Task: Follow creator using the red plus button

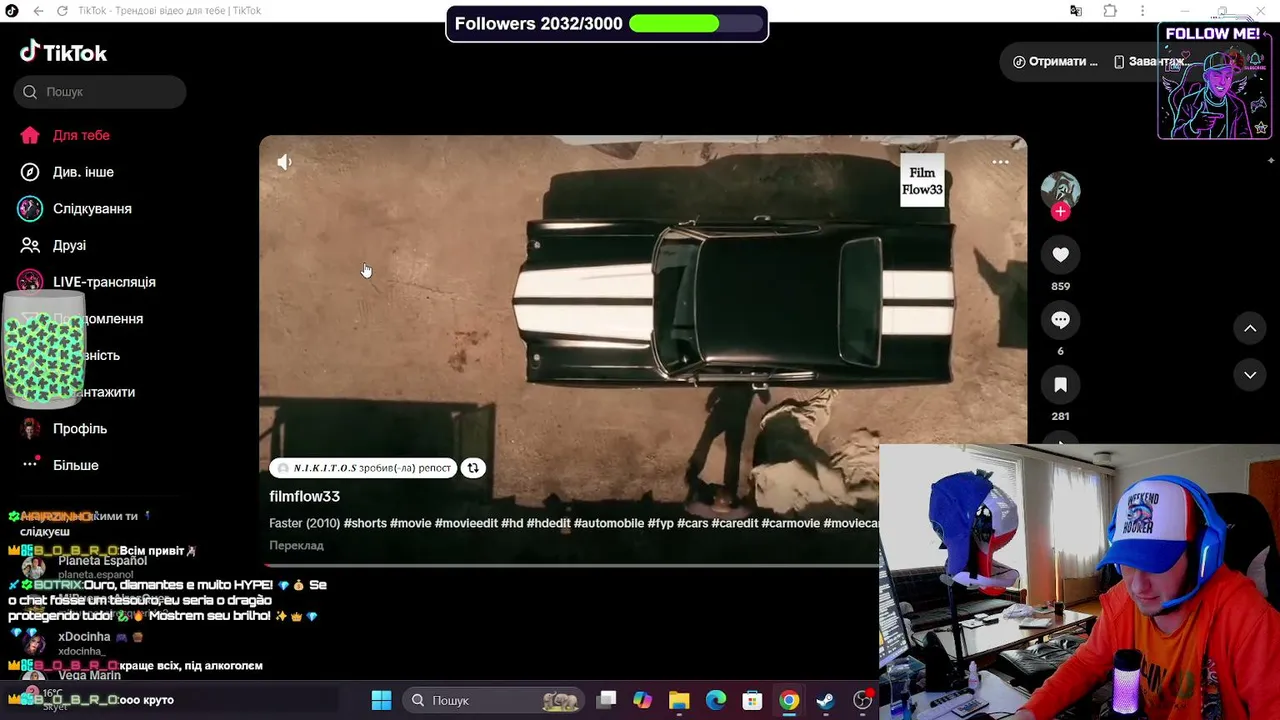Action: click(x=1060, y=211)
